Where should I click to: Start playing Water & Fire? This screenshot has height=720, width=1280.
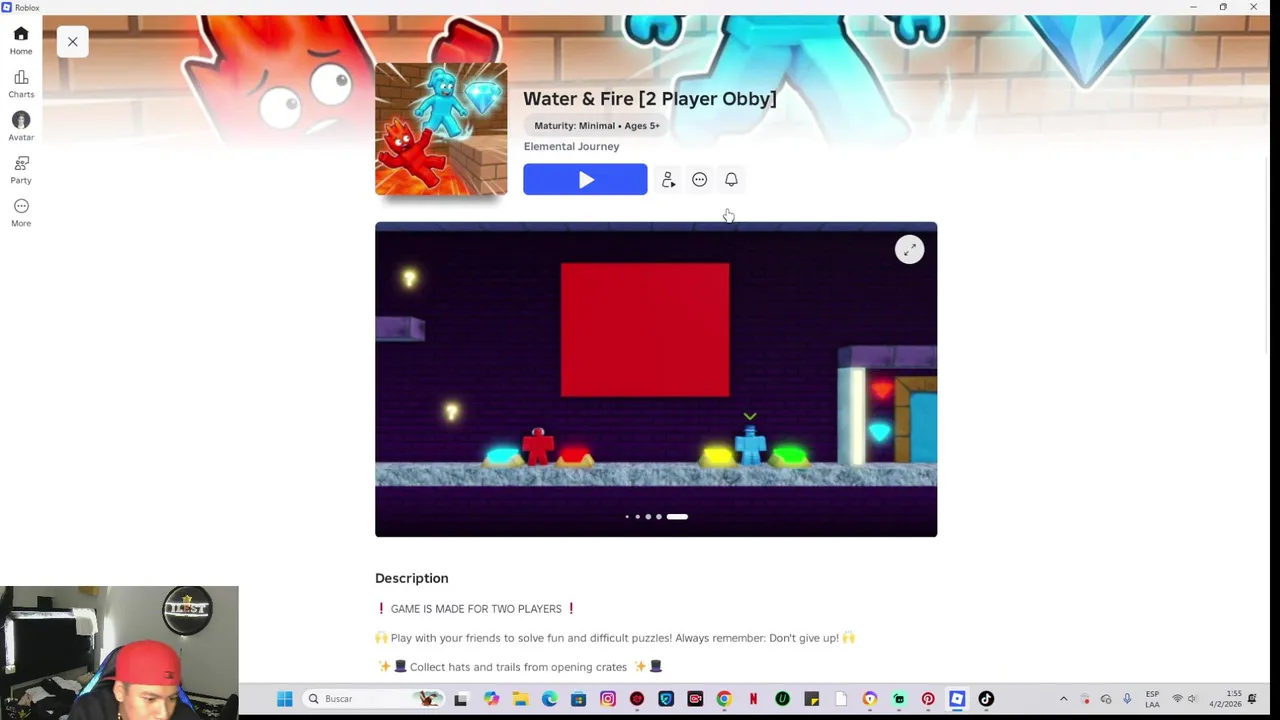click(585, 179)
